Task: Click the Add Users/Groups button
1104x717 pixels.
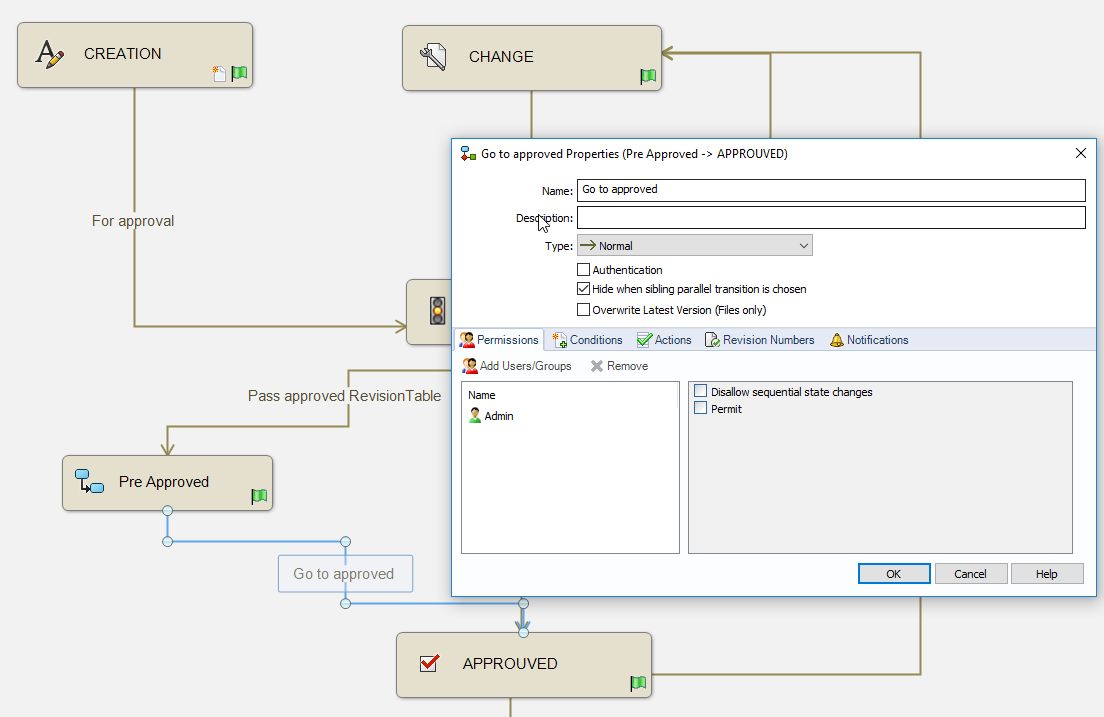Action: click(x=517, y=366)
